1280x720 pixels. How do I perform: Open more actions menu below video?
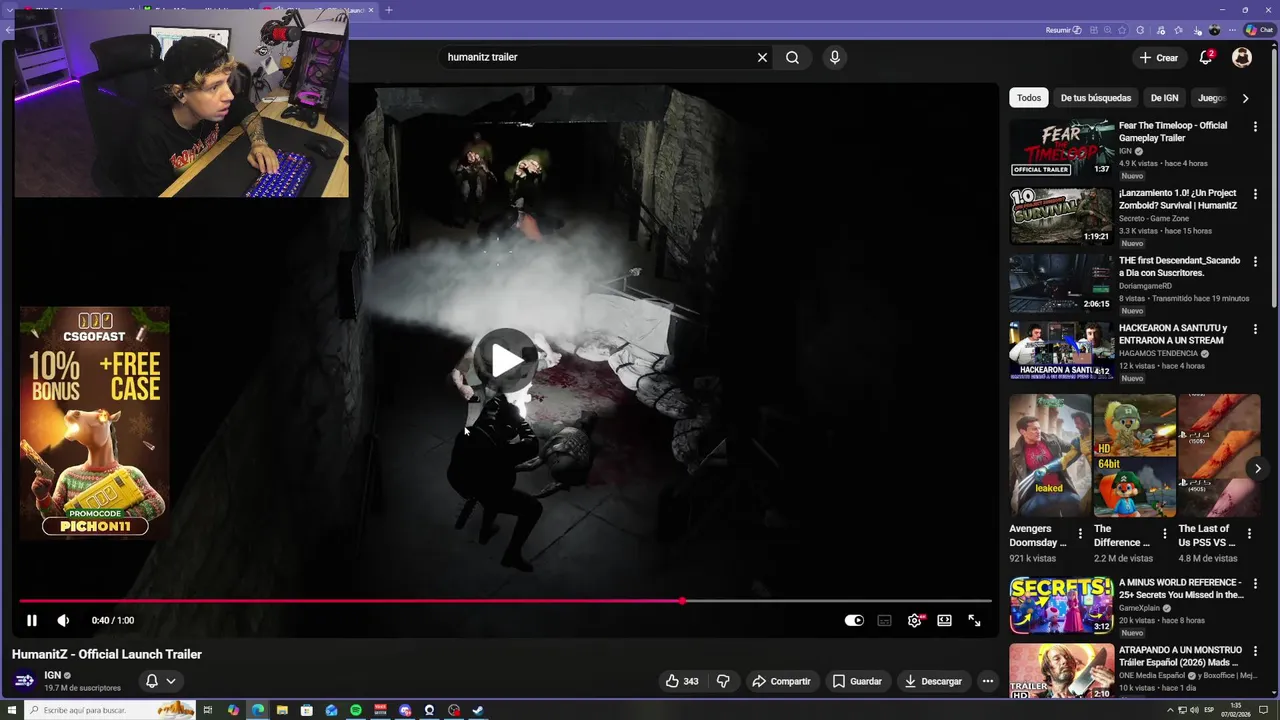[x=987, y=681]
